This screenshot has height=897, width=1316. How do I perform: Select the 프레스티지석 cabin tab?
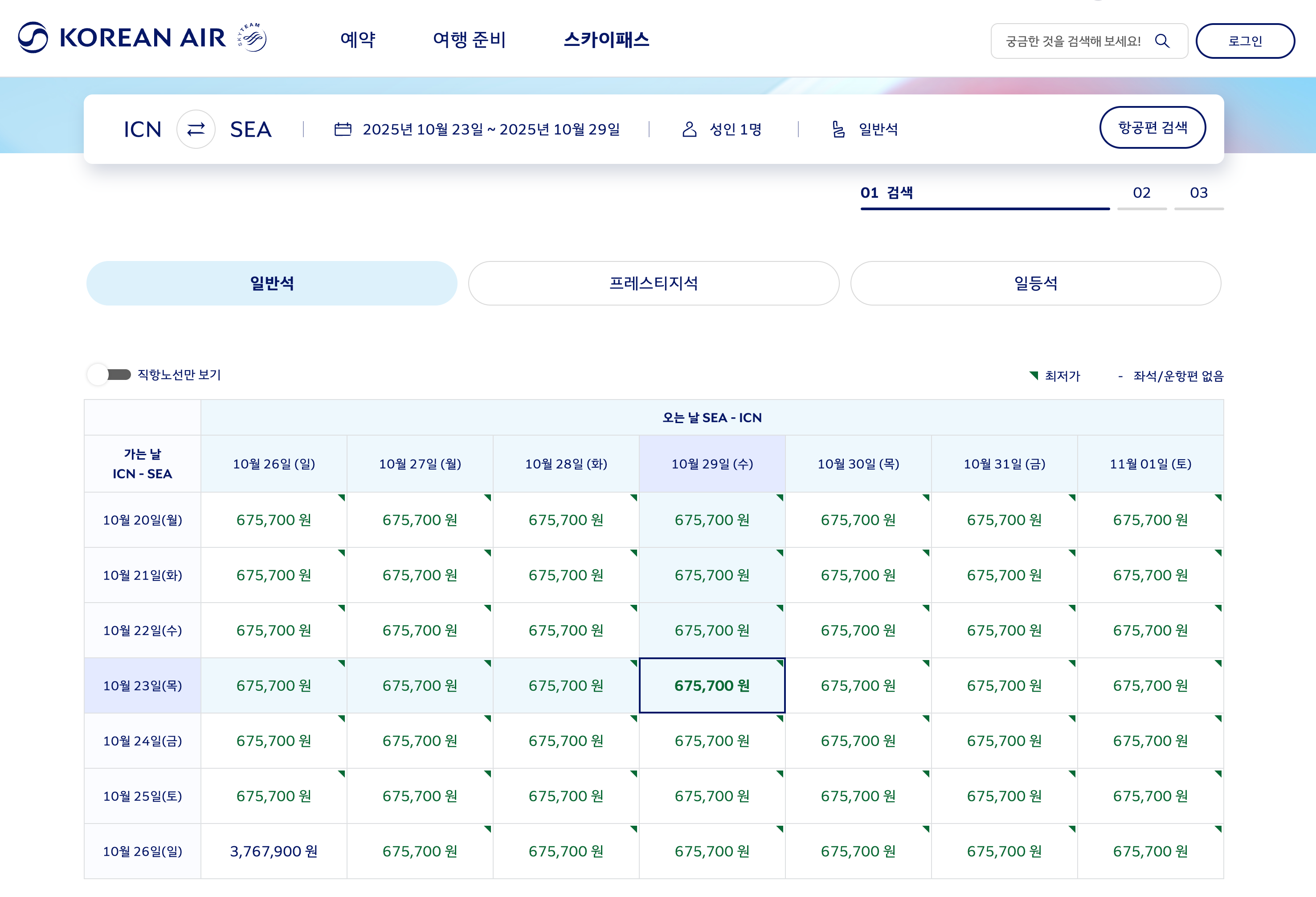[654, 283]
